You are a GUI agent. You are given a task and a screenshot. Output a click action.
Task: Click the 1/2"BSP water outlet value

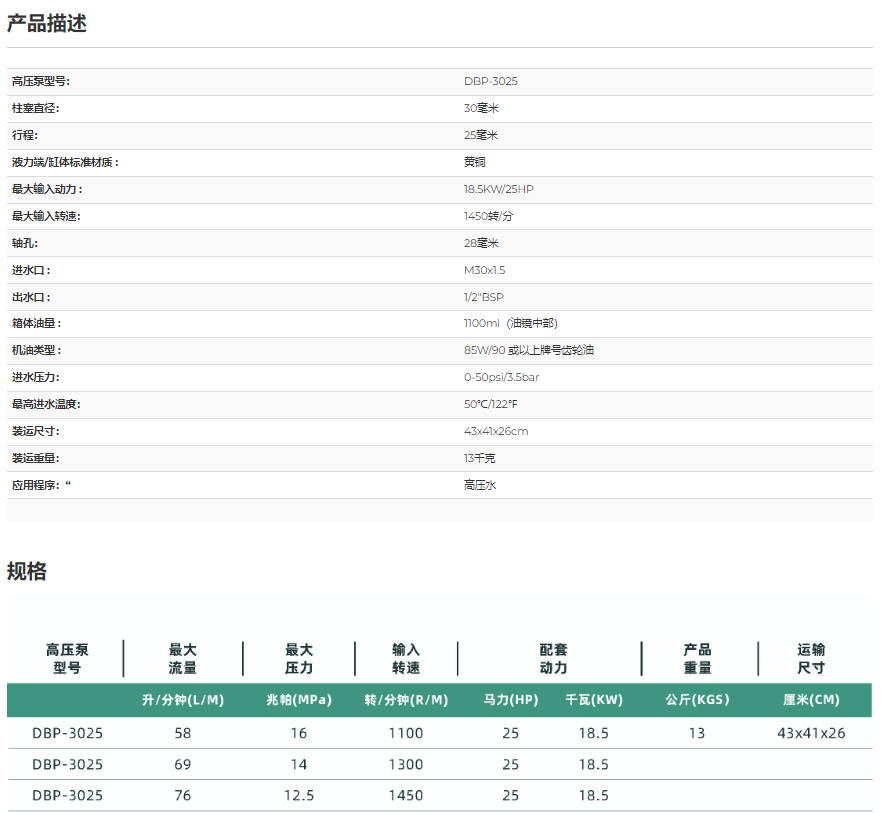(x=484, y=297)
